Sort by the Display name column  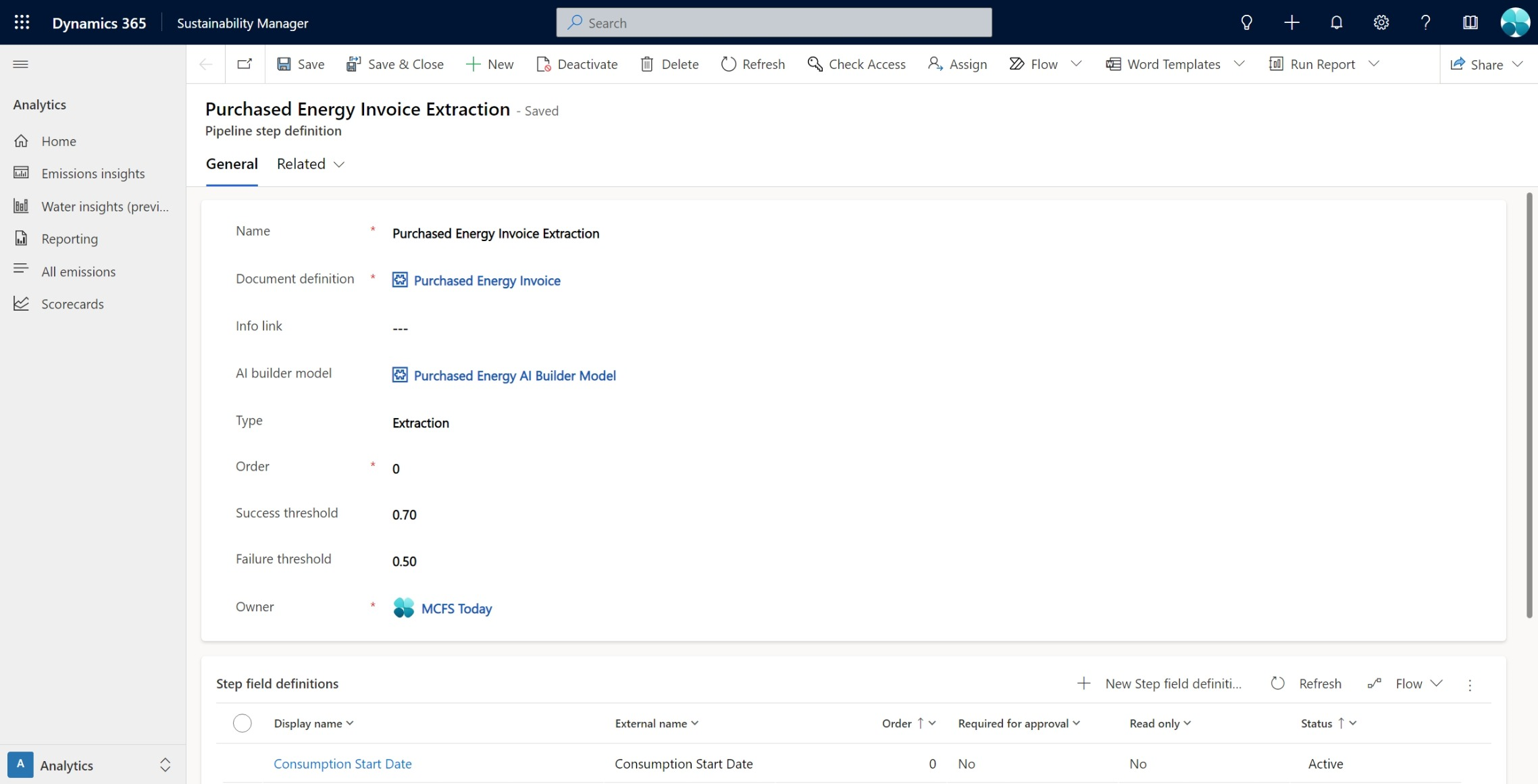coord(314,723)
